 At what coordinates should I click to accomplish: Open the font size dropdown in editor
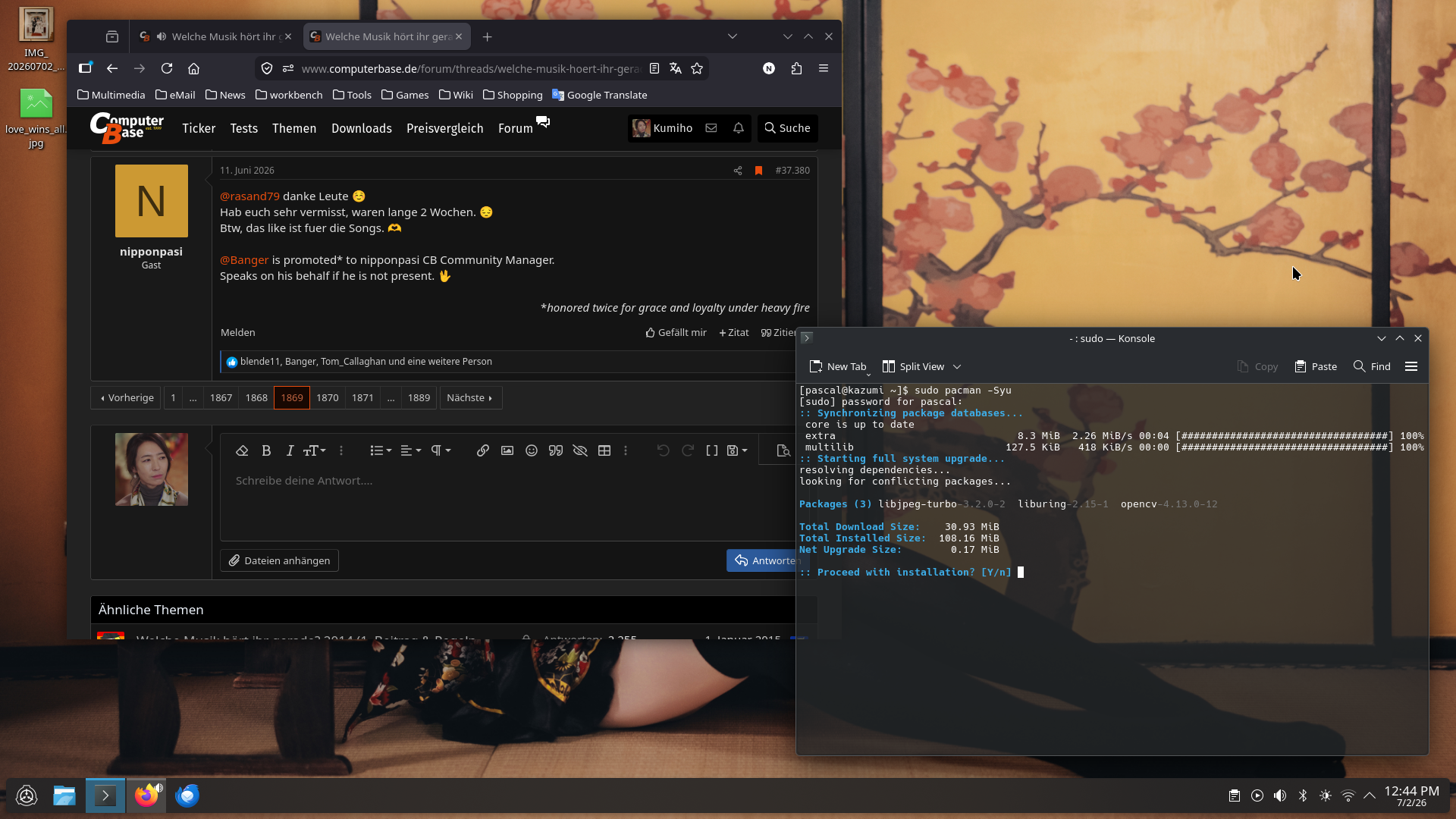click(314, 450)
